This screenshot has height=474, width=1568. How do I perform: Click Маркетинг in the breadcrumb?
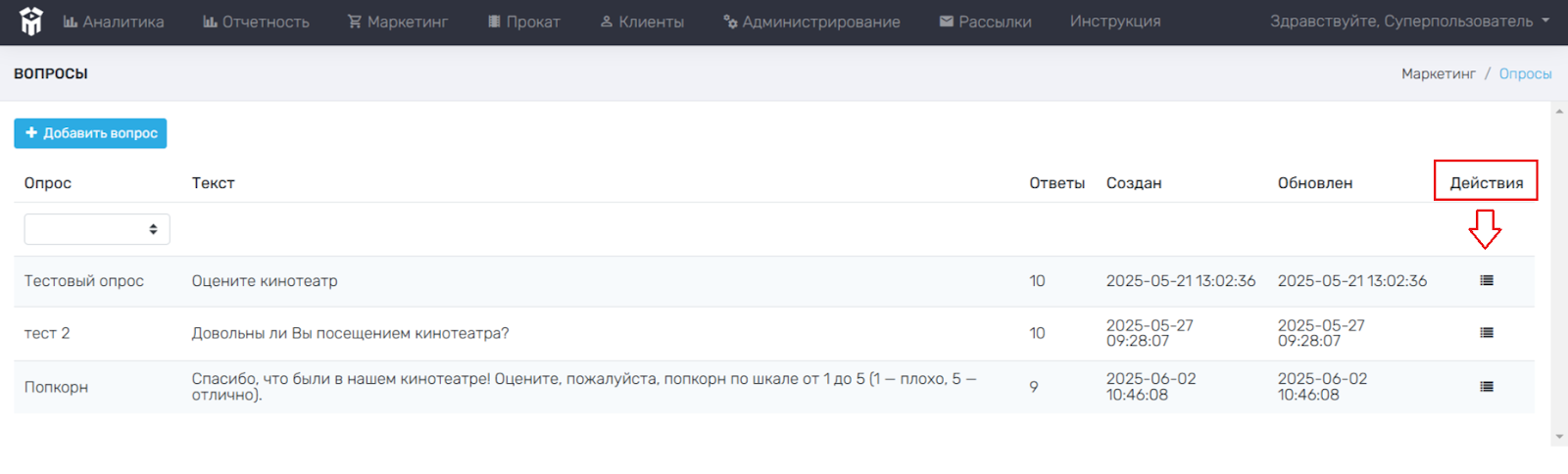(1438, 74)
